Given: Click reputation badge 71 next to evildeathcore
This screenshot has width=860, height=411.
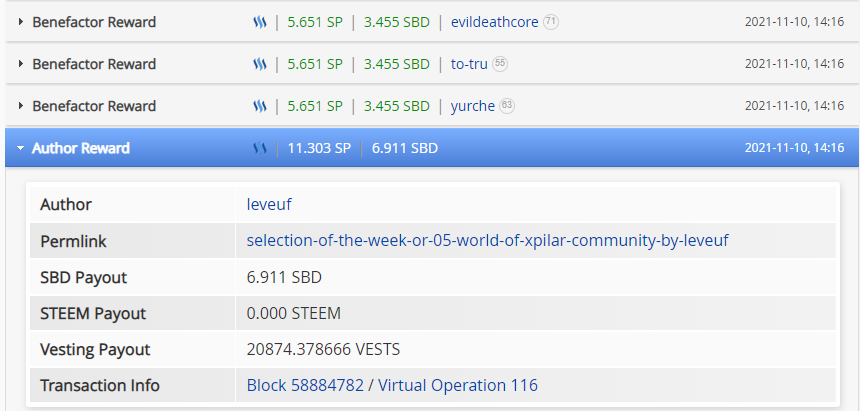Looking at the screenshot, I should coord(551,22).
